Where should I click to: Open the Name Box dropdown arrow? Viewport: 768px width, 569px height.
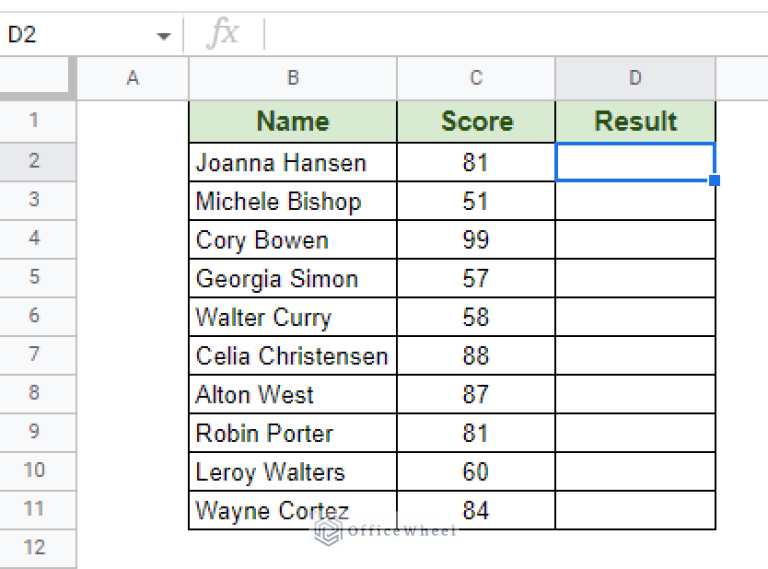tap(163, 36)
